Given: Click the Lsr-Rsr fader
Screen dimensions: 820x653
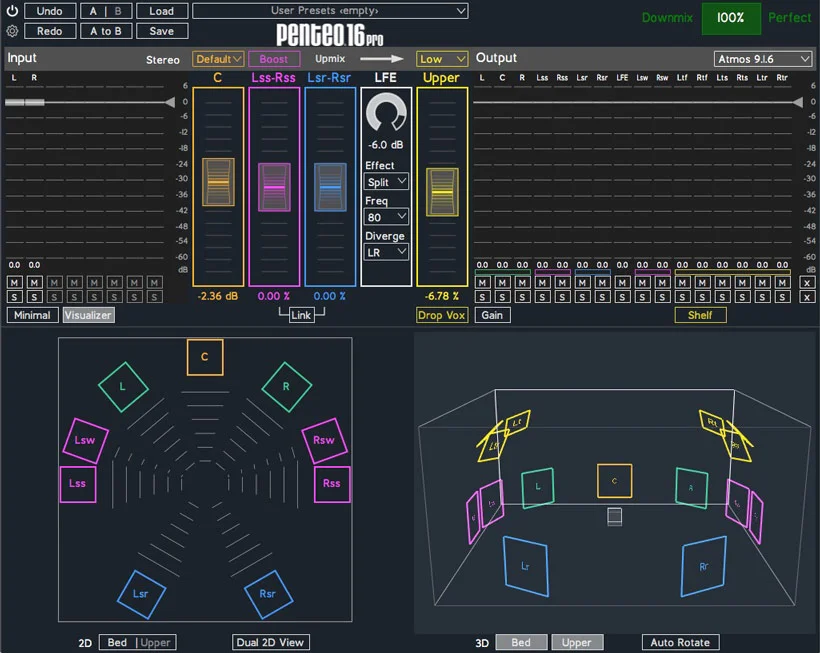Looking at the screenshot, I should (330, 187).
